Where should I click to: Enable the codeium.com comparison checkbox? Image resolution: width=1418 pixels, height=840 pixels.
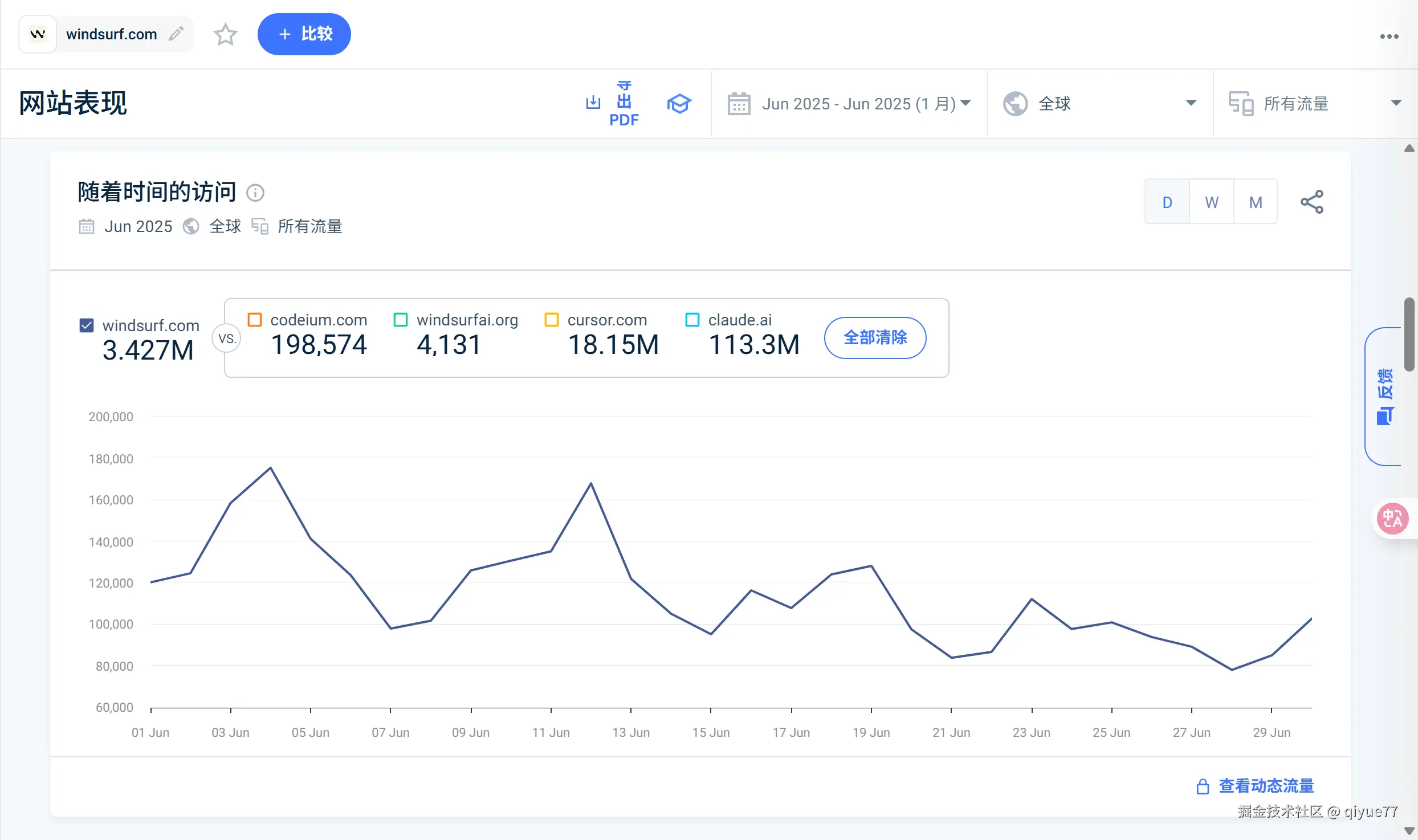tap(255, 320)
